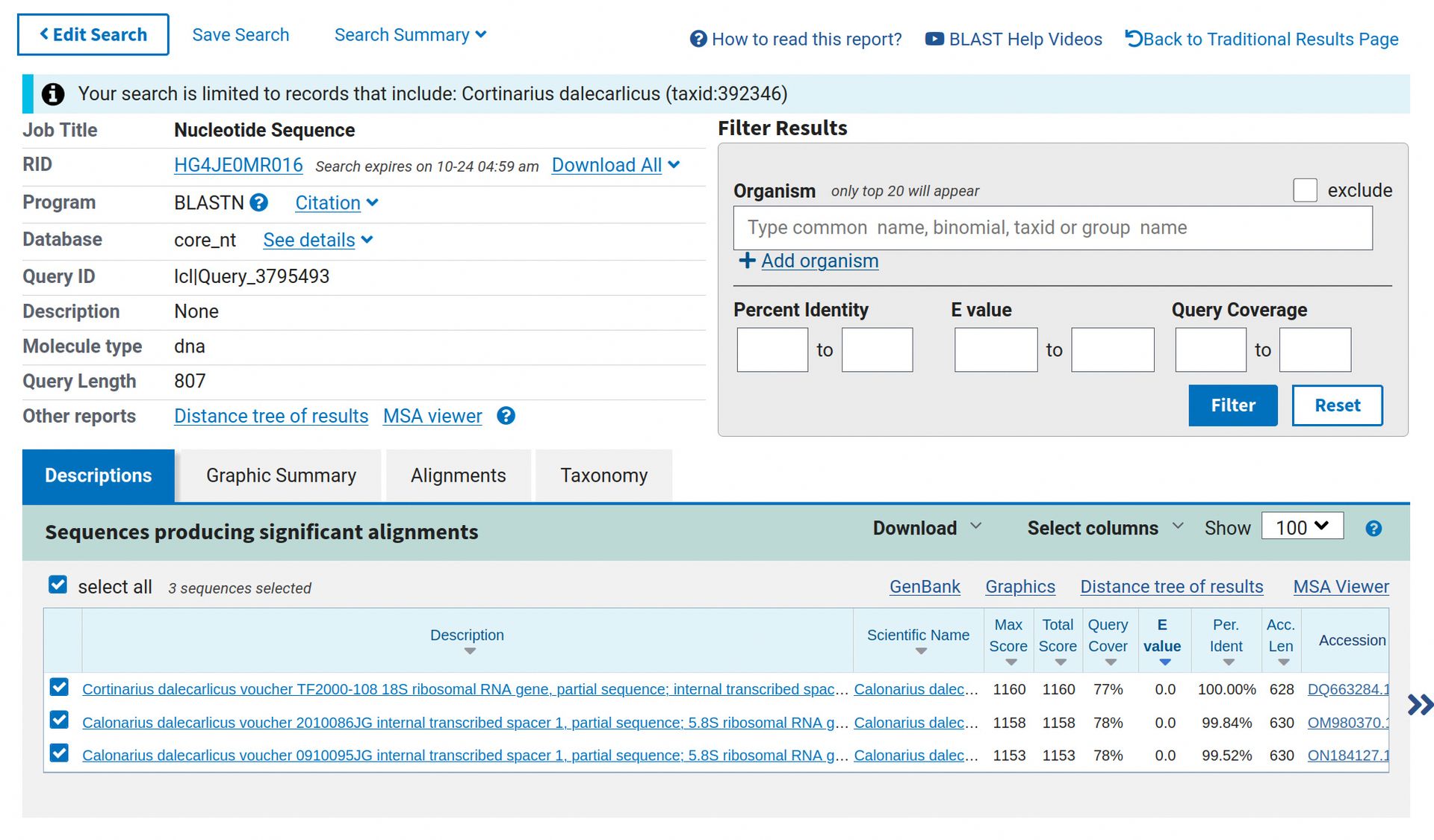Click sort arrow under Per. Ident column
1434x840 pixels.
[x=1228, y=662]
